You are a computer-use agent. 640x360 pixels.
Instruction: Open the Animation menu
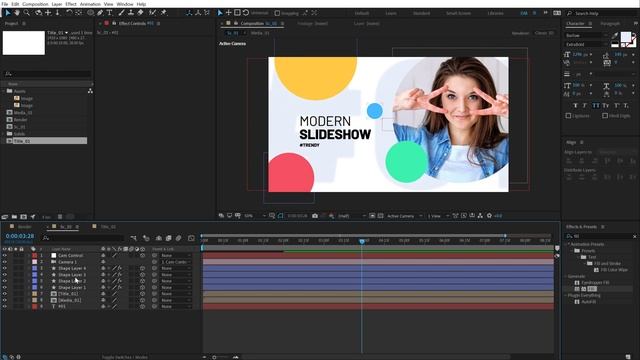[90, 4]
